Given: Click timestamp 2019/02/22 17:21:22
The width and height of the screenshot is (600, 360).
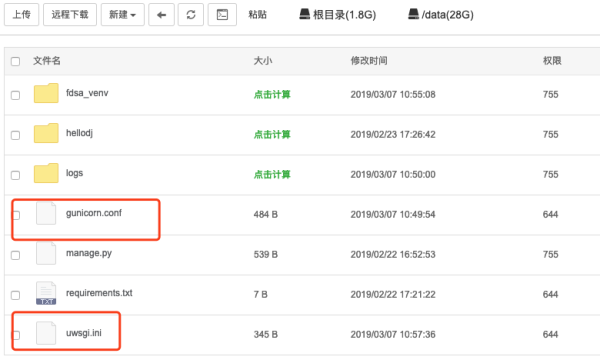Looking at the screenshot, I should pyautogui.click(x=393, y=295).
